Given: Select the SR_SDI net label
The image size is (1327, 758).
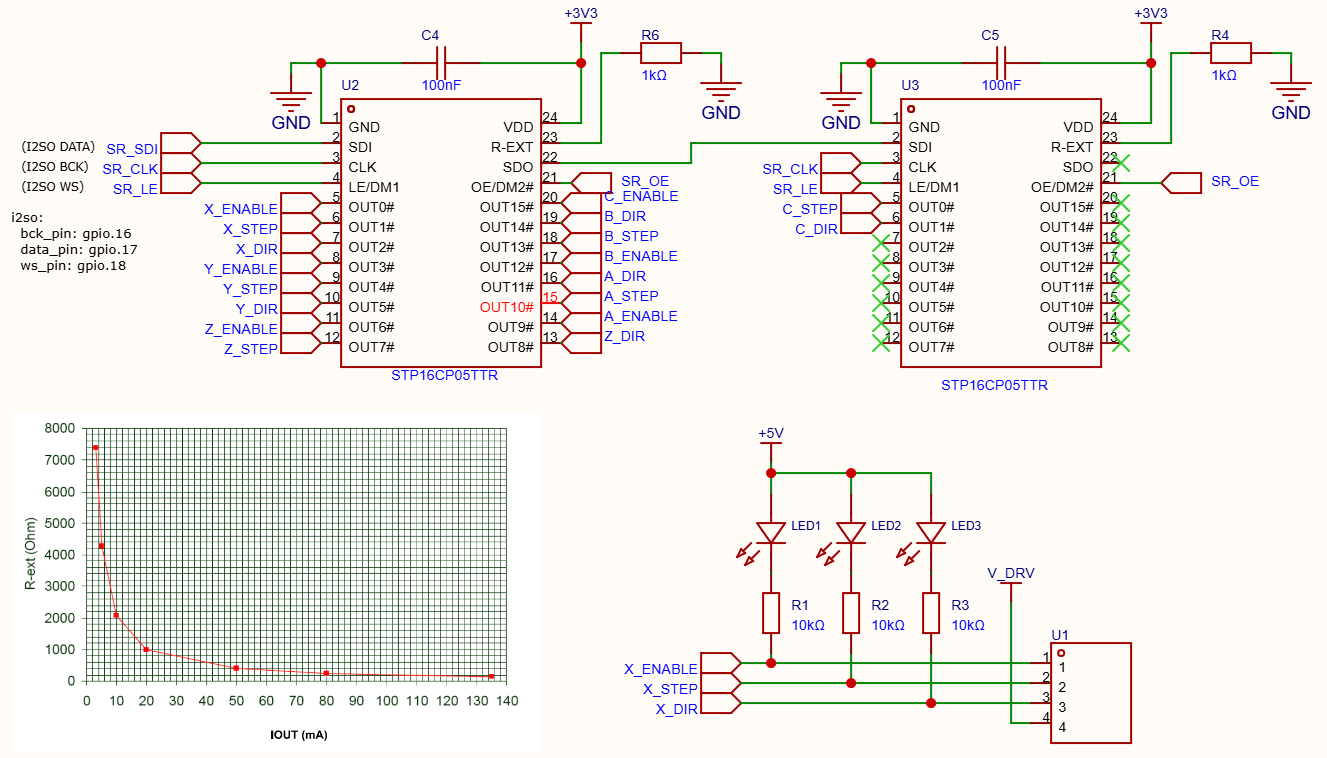Looking at the screenshot, I should coord(132,149).
